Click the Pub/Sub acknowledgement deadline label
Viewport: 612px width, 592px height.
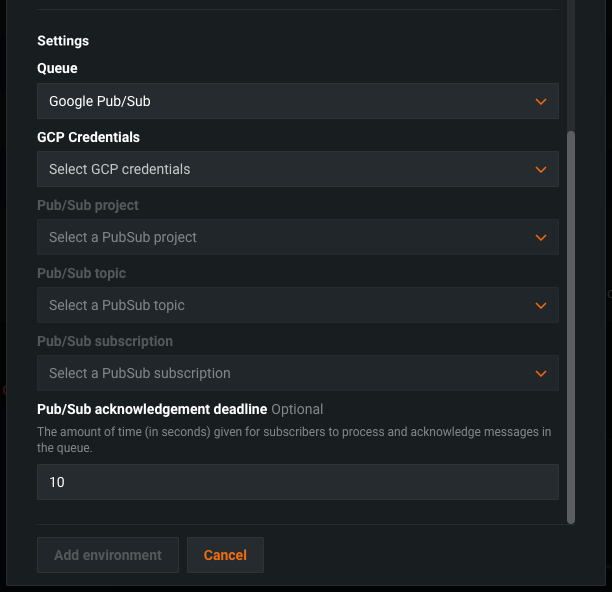(x=152, y=409)
